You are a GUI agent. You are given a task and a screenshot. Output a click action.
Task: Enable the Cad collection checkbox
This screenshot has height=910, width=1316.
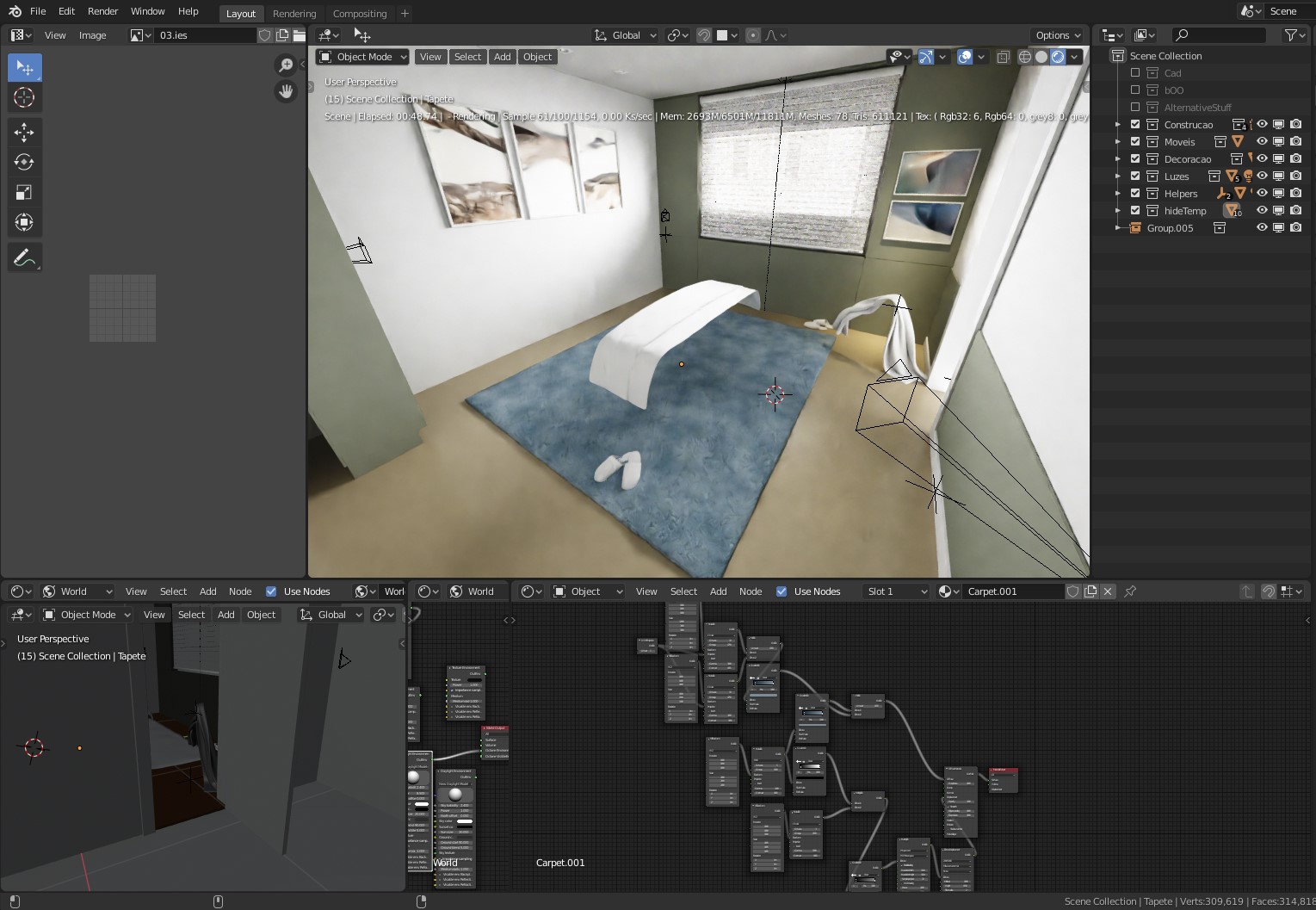point(1134,72)
